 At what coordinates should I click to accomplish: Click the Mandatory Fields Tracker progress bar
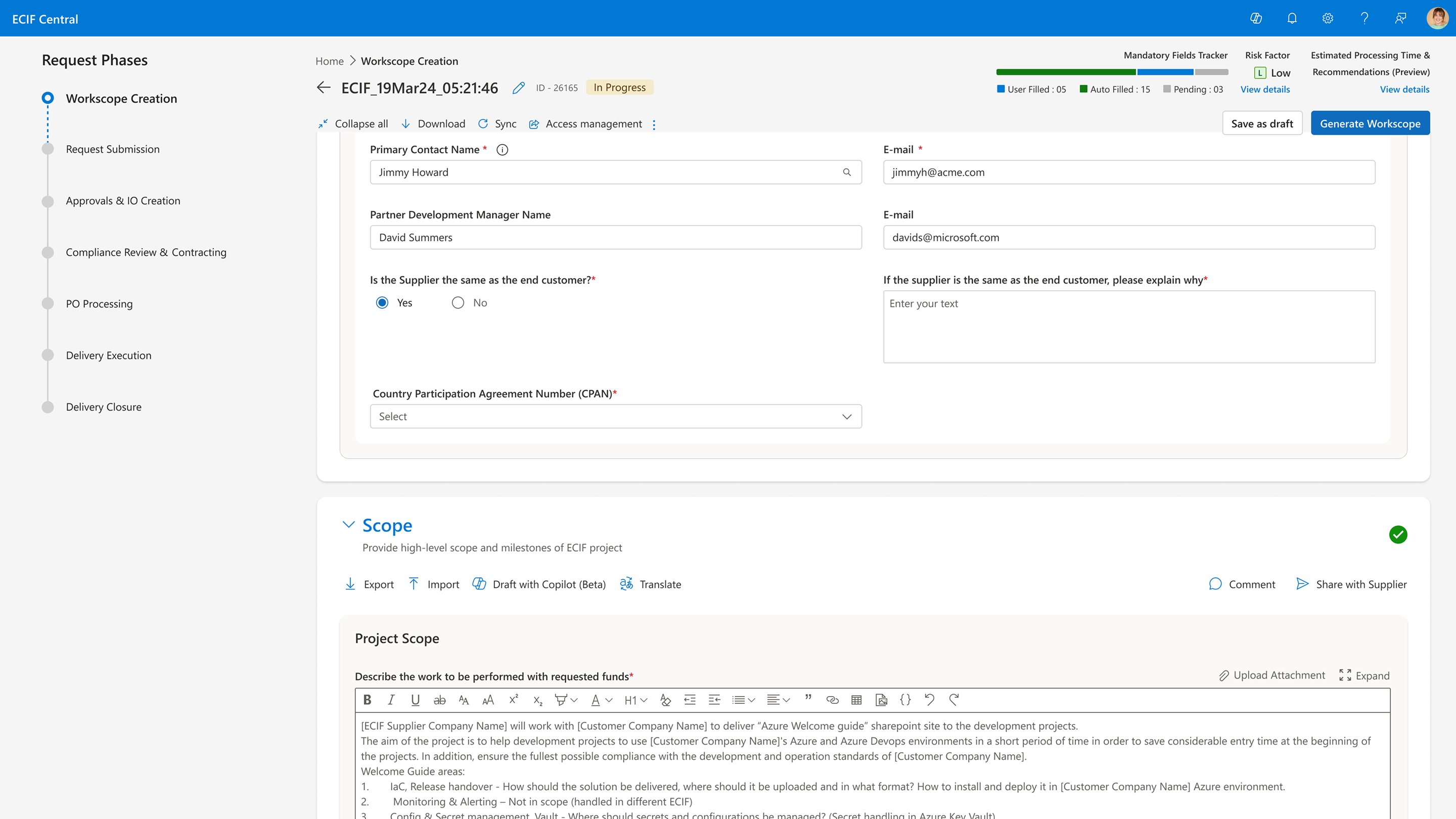(x=1112, y=72)
